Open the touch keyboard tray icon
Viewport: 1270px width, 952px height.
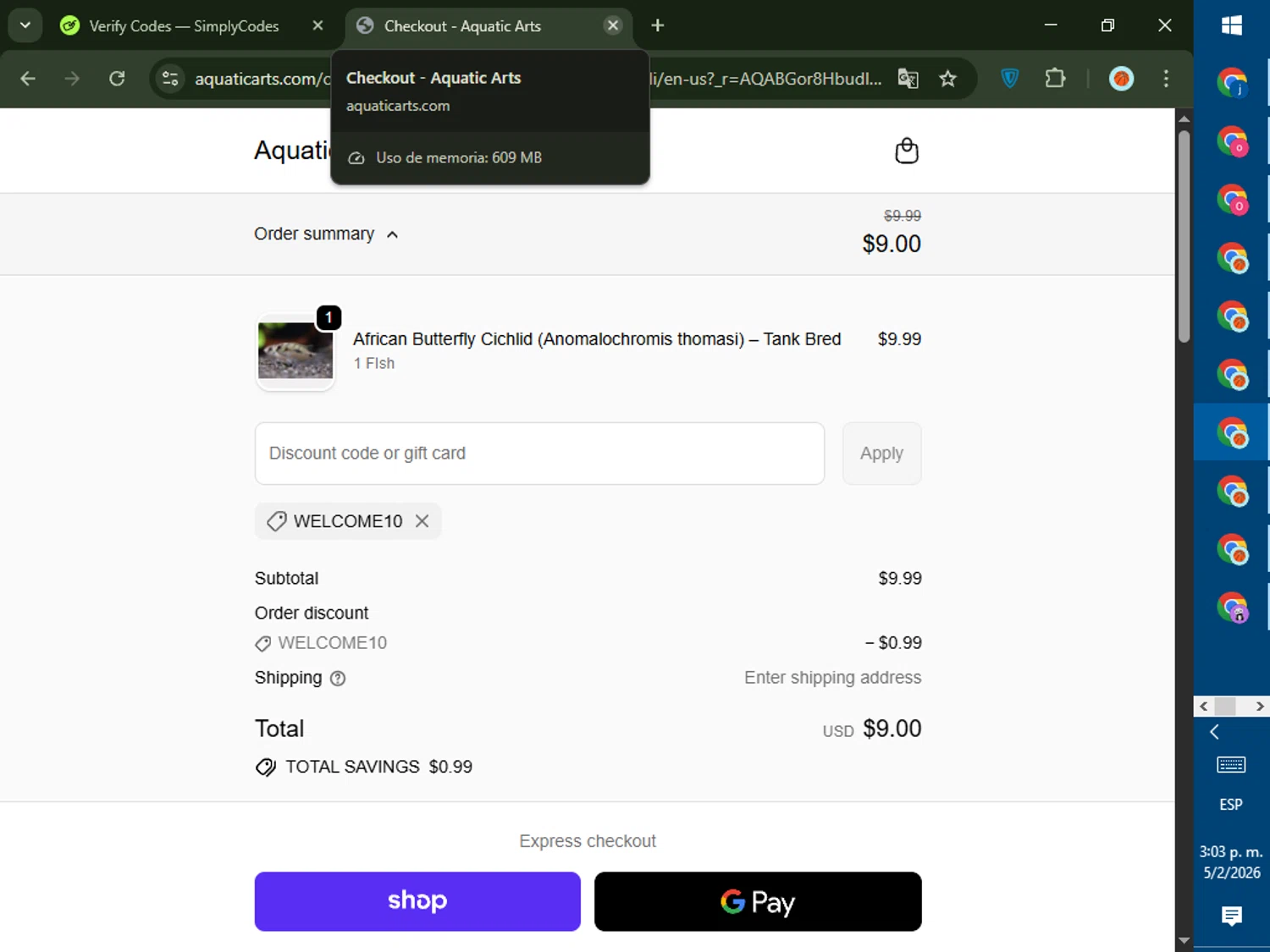point(1231,765)
